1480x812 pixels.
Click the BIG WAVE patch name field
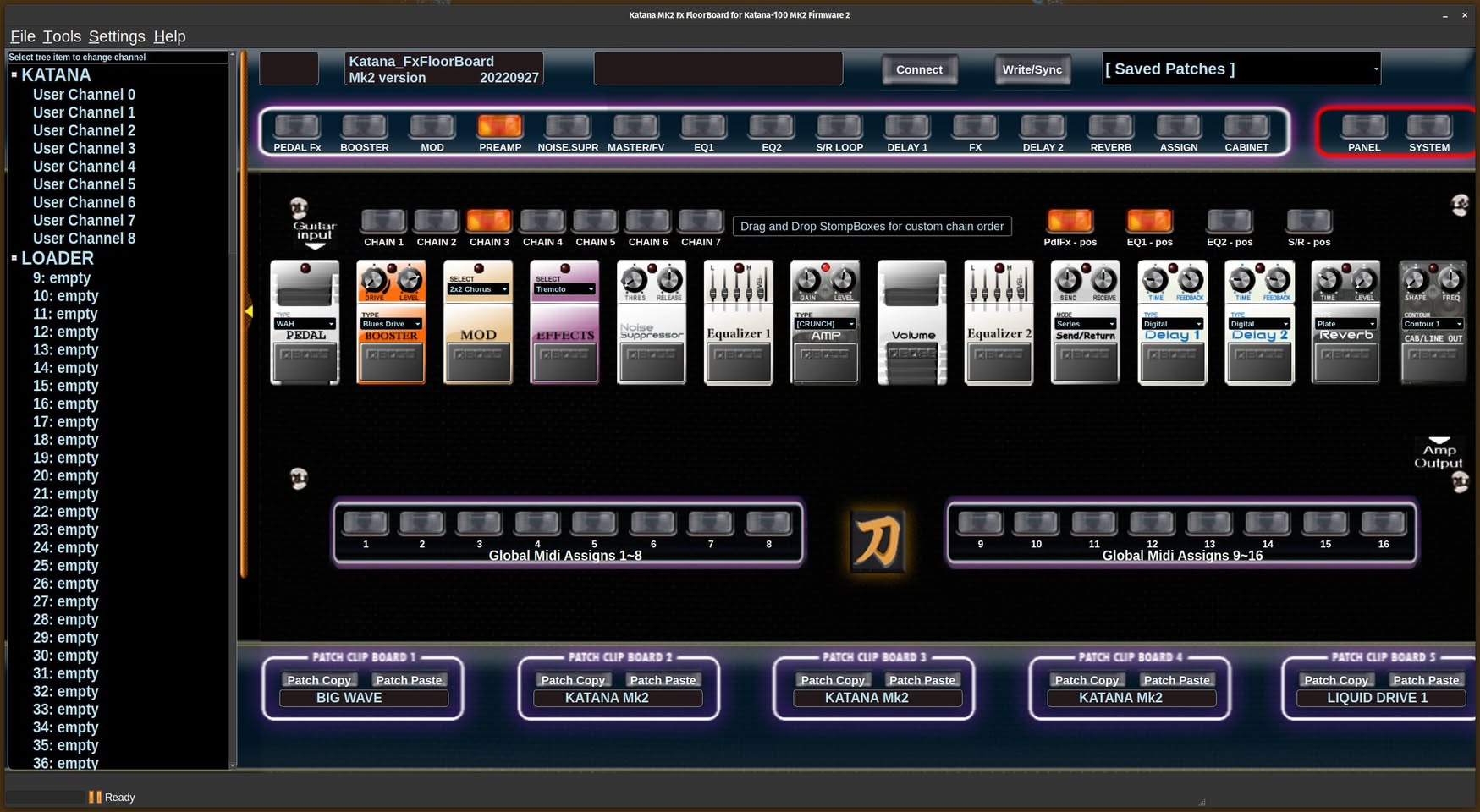[364, 698]
